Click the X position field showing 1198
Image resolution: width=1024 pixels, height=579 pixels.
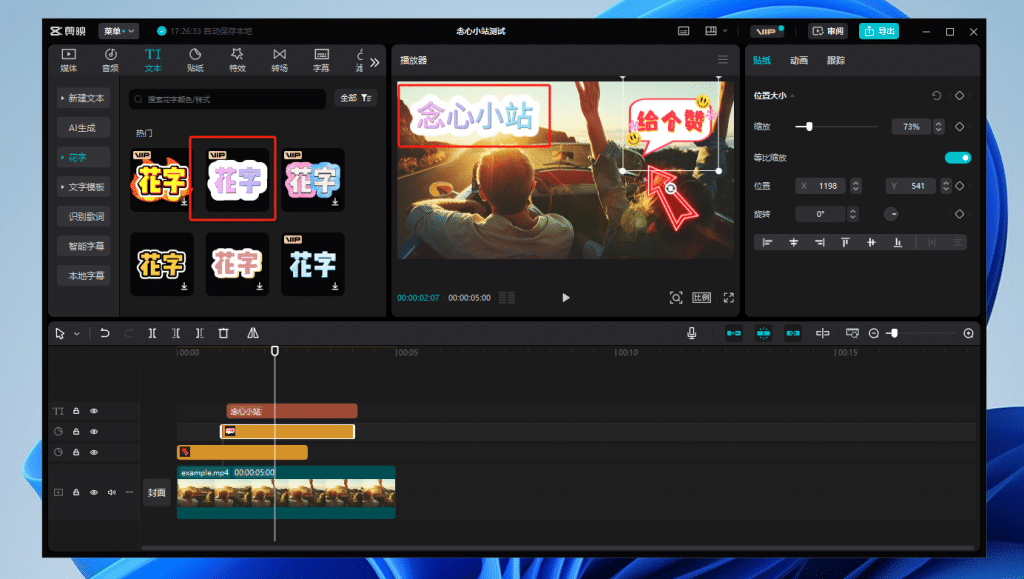point(821,186)
